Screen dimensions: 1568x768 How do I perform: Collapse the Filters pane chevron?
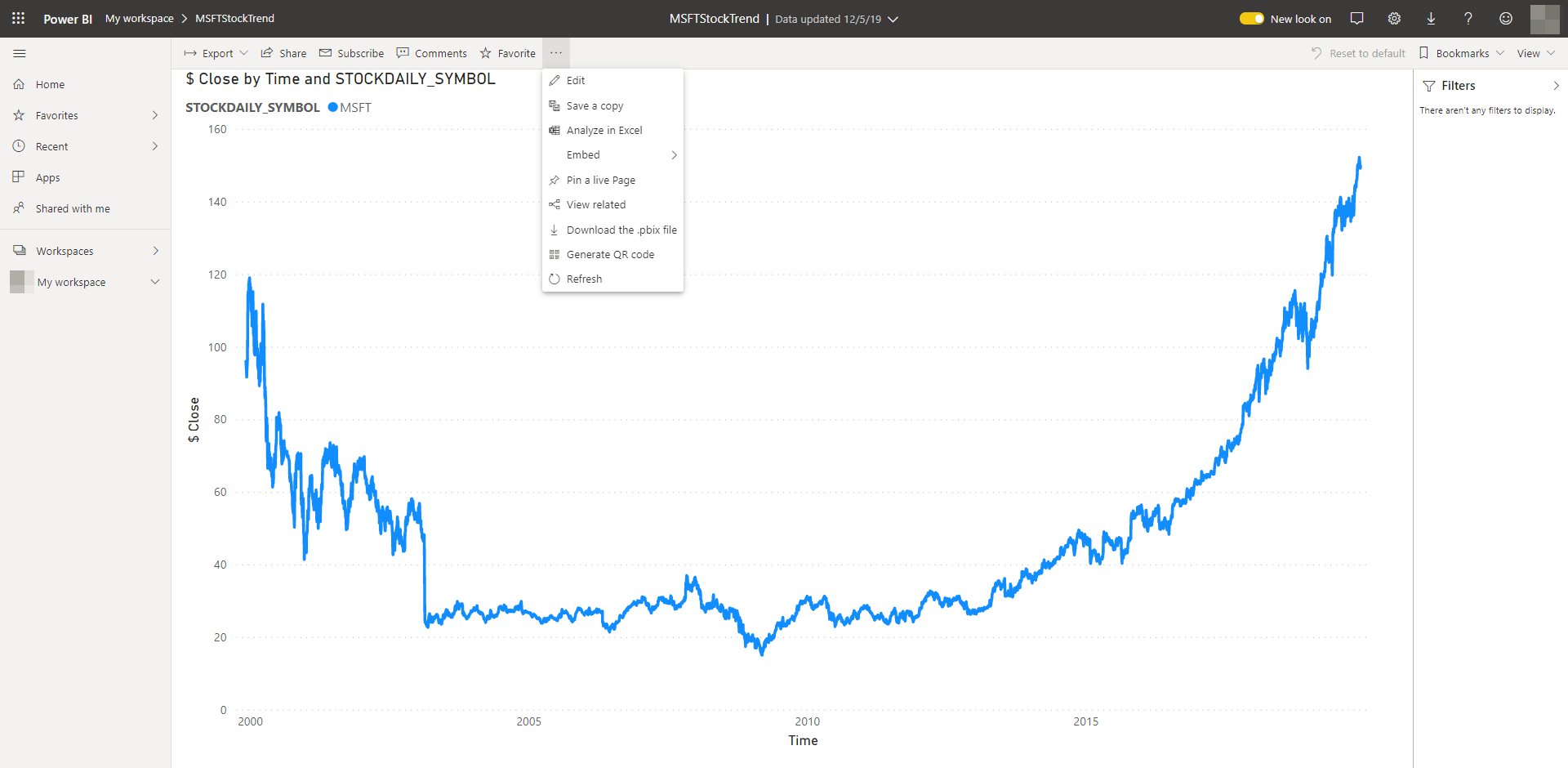tap(1556, 86)
